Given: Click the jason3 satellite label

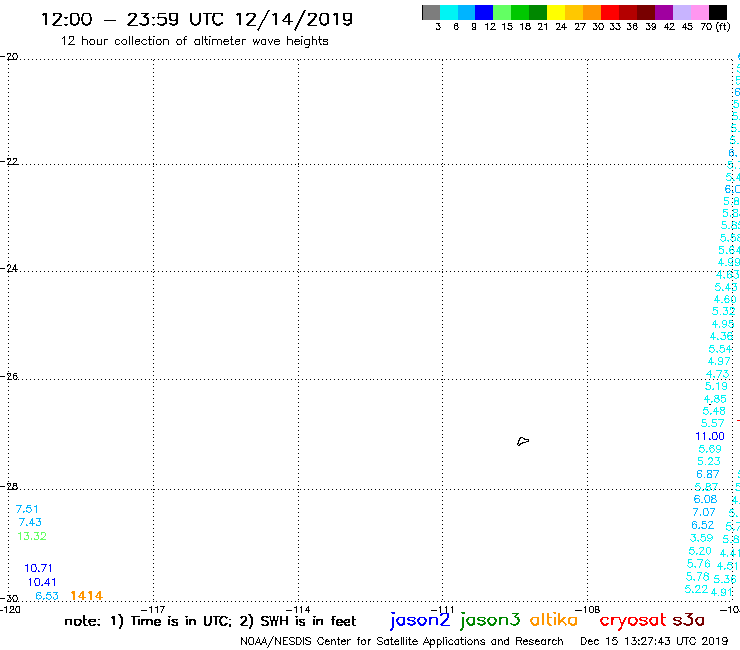Looking at the screenshot, I should coord(490,620).
